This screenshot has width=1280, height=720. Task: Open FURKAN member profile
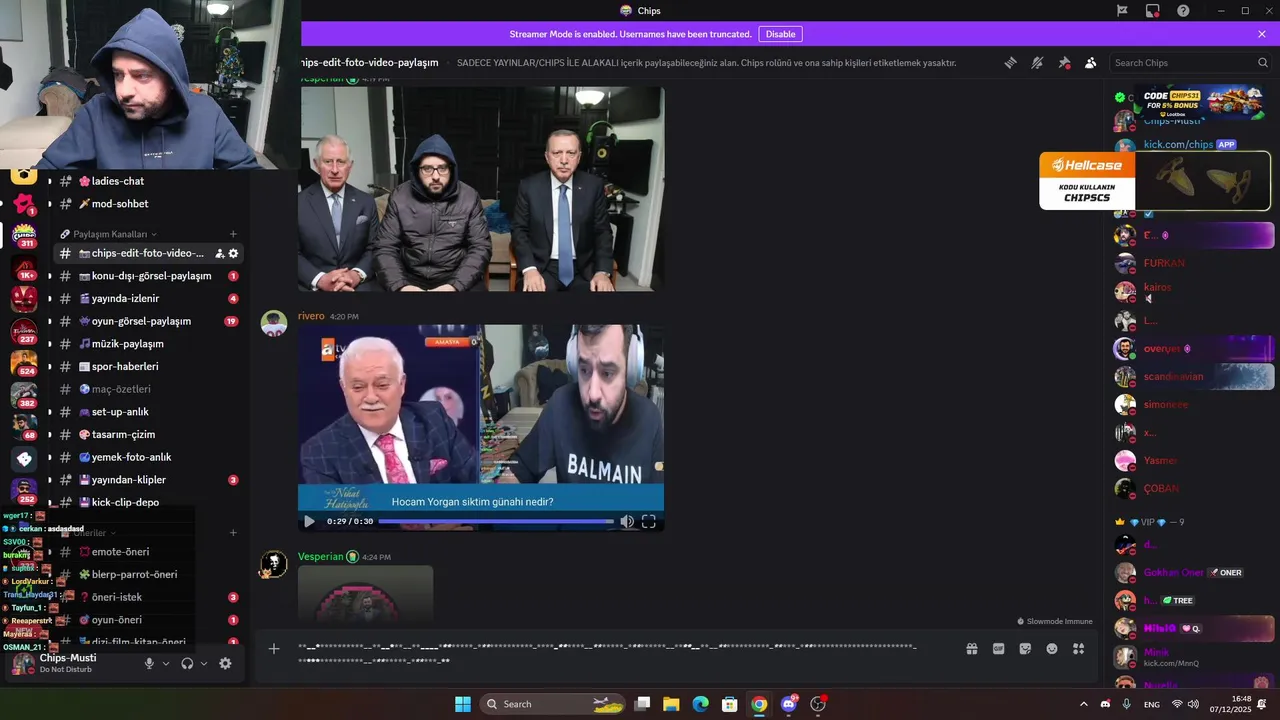tap(1164, 263)
